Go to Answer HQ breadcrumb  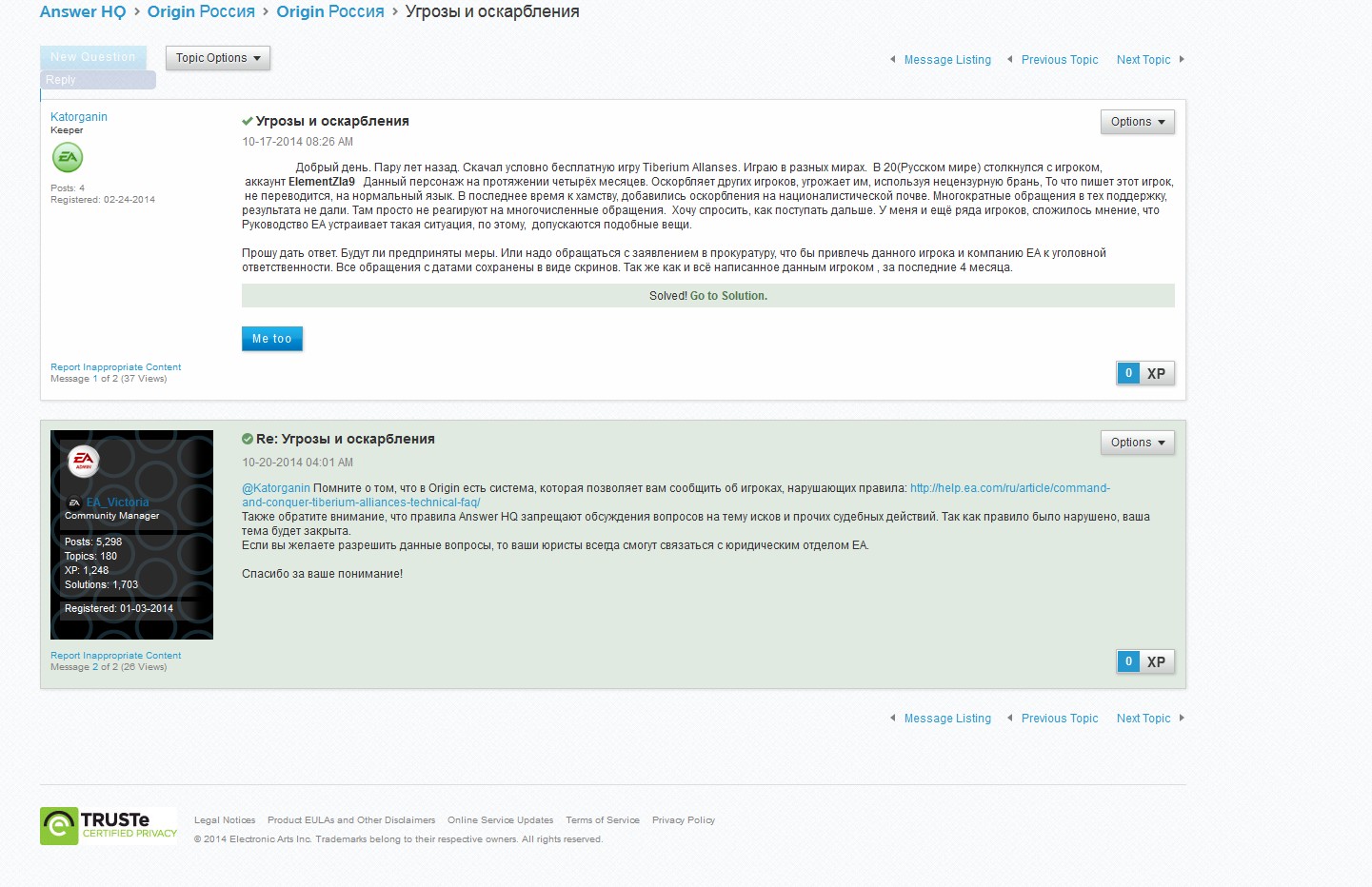click(x=83, y=11)
